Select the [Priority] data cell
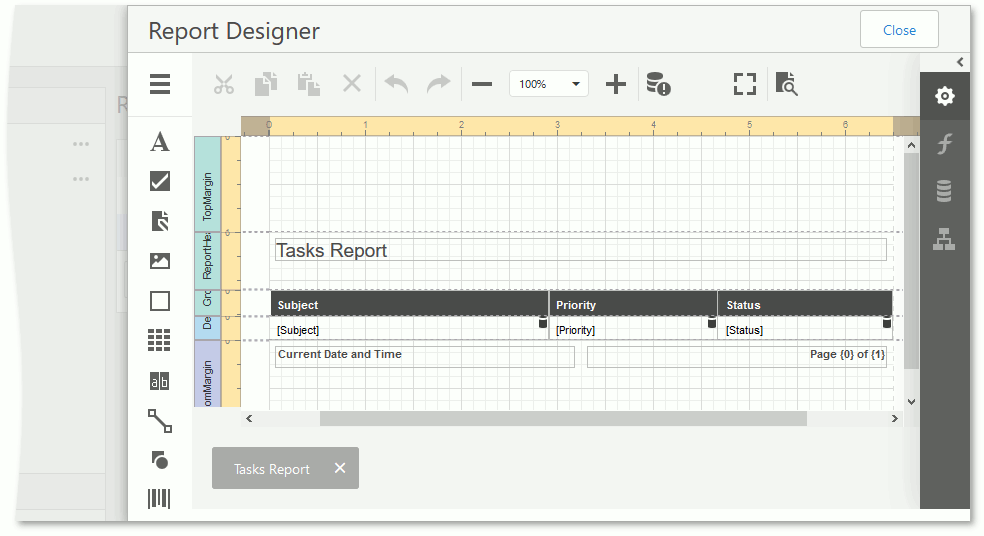The height and width of the screenshot is (536, 984). (633, 329)
